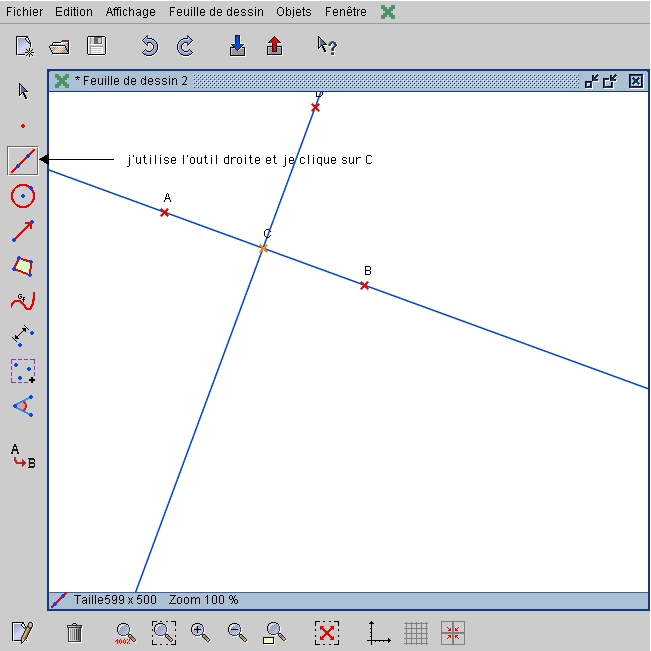Open the Objets menu
651x651 pixels.
coord(294,12)
